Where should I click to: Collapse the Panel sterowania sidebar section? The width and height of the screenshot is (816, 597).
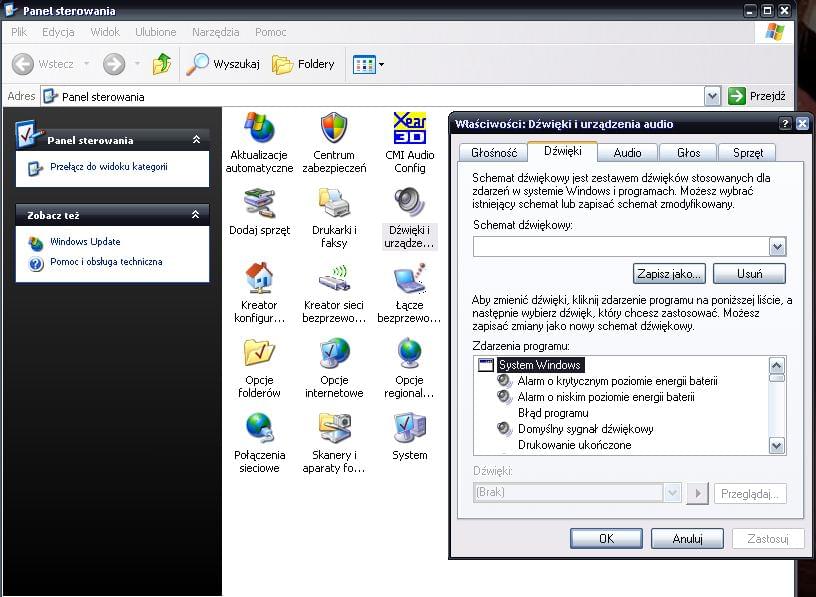[x=196, y=139]
